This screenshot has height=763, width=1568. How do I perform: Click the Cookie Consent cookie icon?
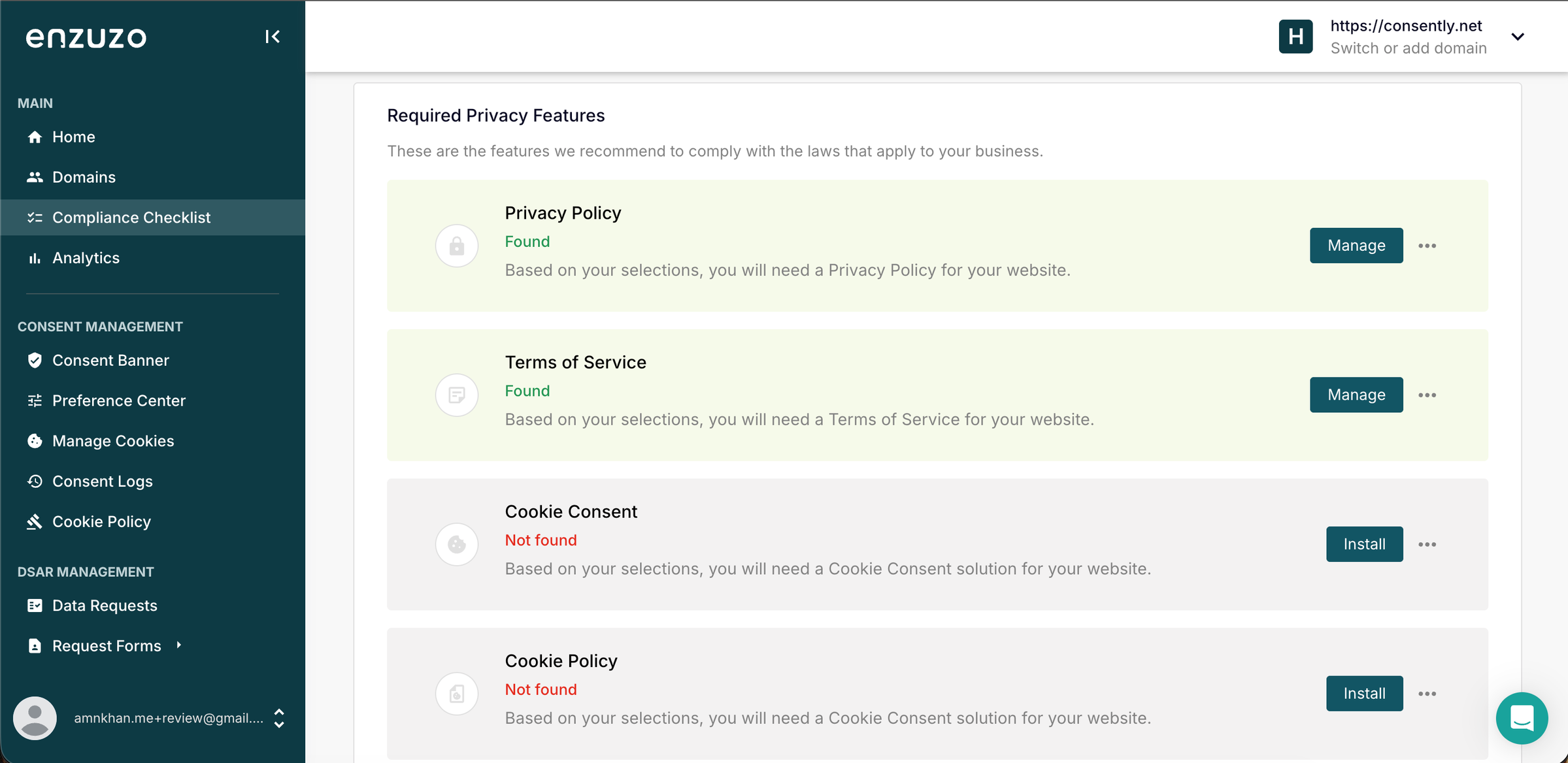tap(457, 544)
